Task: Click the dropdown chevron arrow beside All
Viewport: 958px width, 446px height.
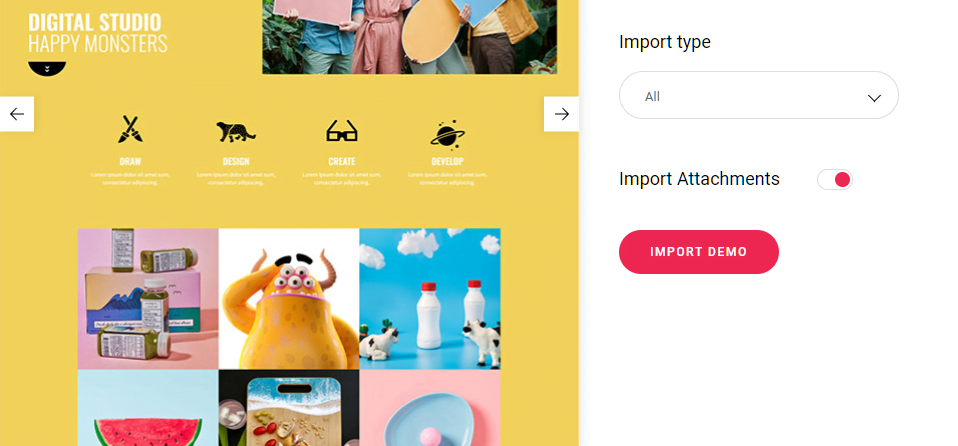Action: 874,98
